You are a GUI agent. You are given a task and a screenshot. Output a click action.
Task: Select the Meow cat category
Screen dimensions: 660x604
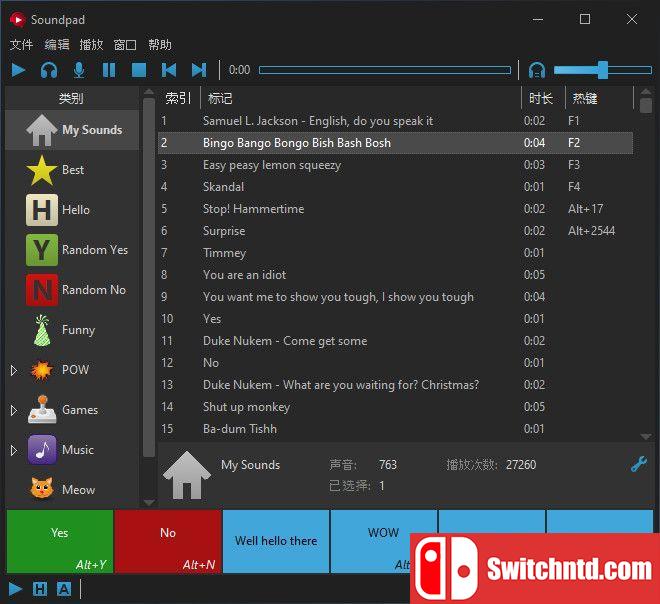72,490
